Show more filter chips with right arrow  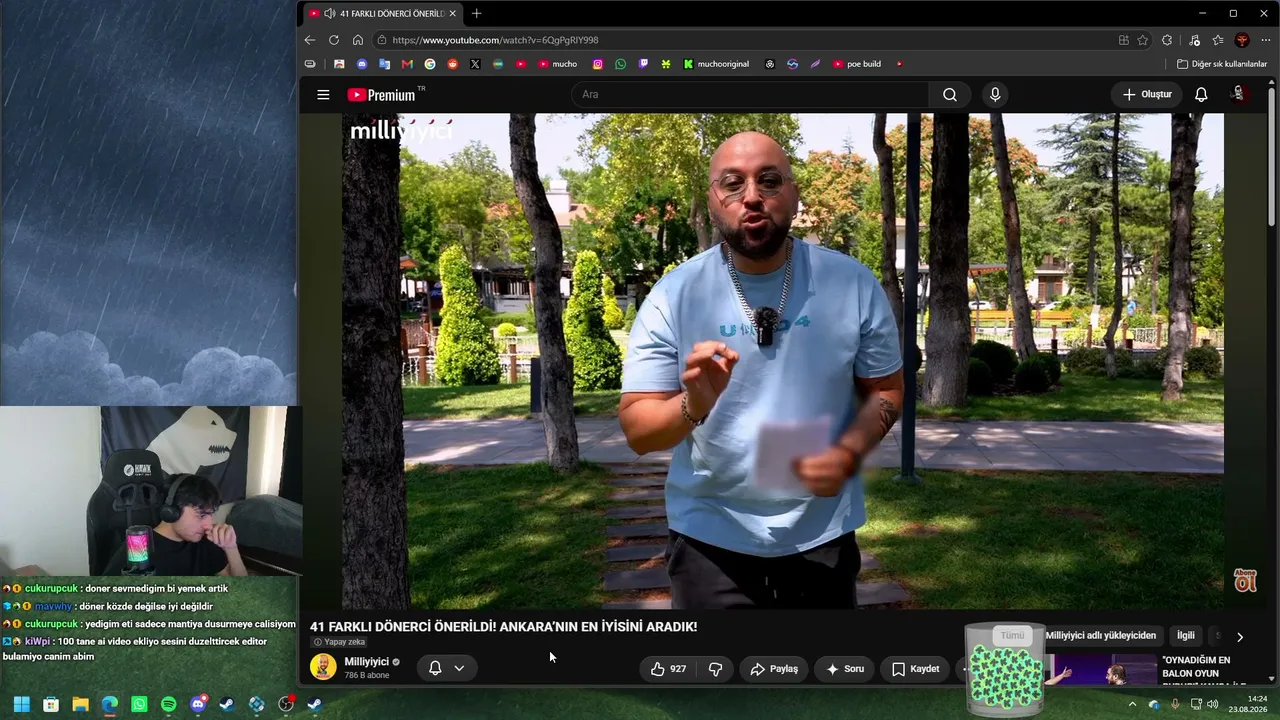pyautogui.click(x=1240, y=637)
